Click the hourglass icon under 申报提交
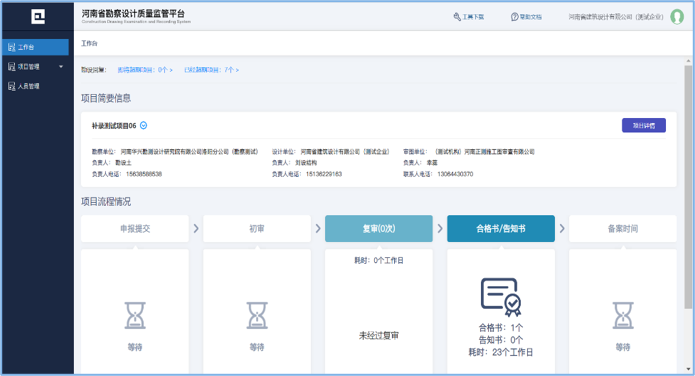695x376 pixels. (x=135, y=315)
